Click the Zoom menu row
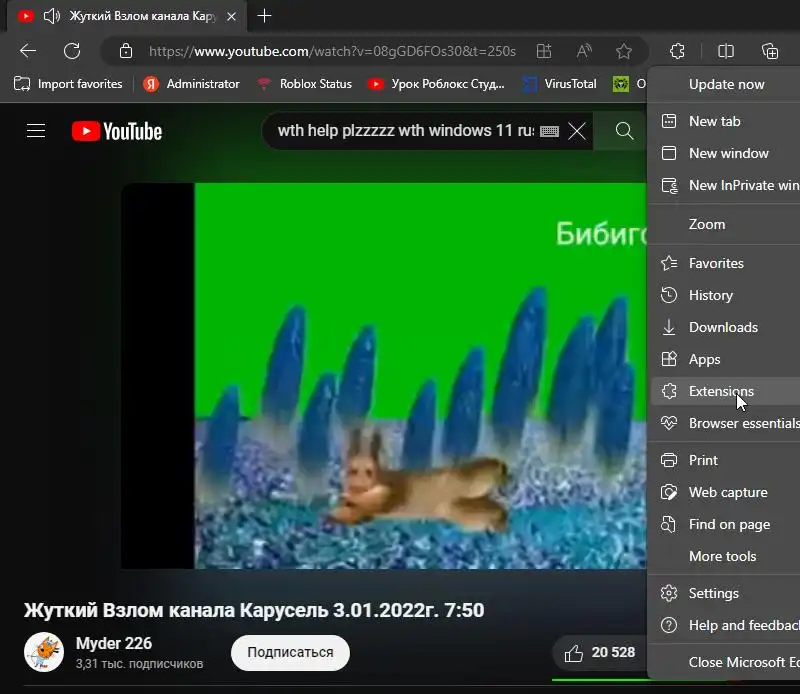 (726, 225)
